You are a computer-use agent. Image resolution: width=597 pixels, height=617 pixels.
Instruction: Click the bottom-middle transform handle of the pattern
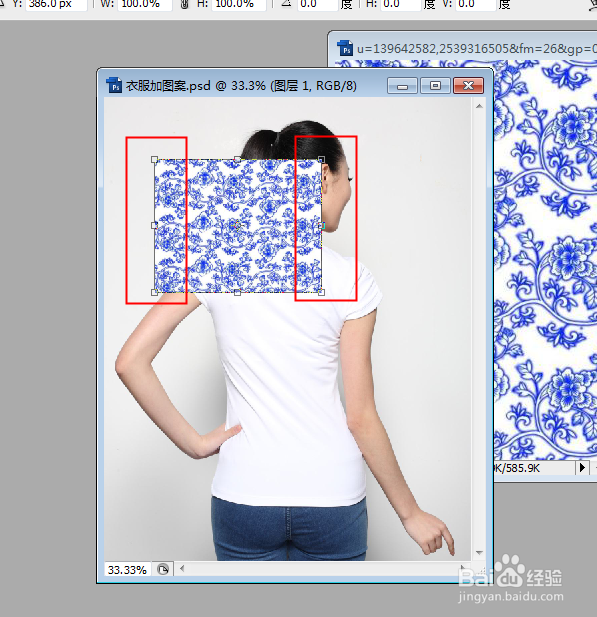(237, 292)
